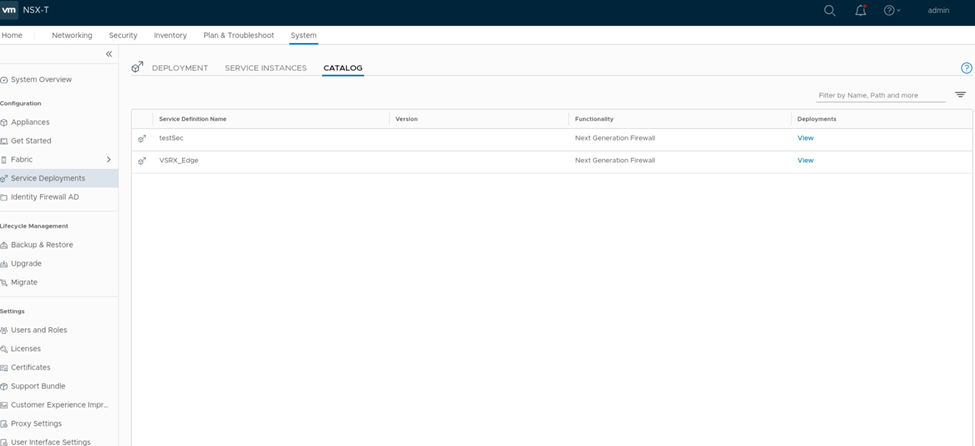This screenshot has height=446, width=975.
Task: Click the Deployments column header
Action: pos(816,119)
